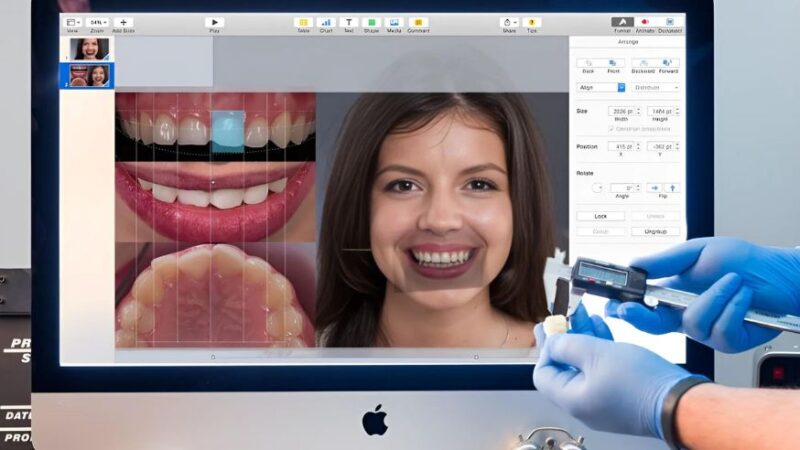Viewport: 800px width, 450px height.
Task: Add a Comment
Action: pos(418,22)
